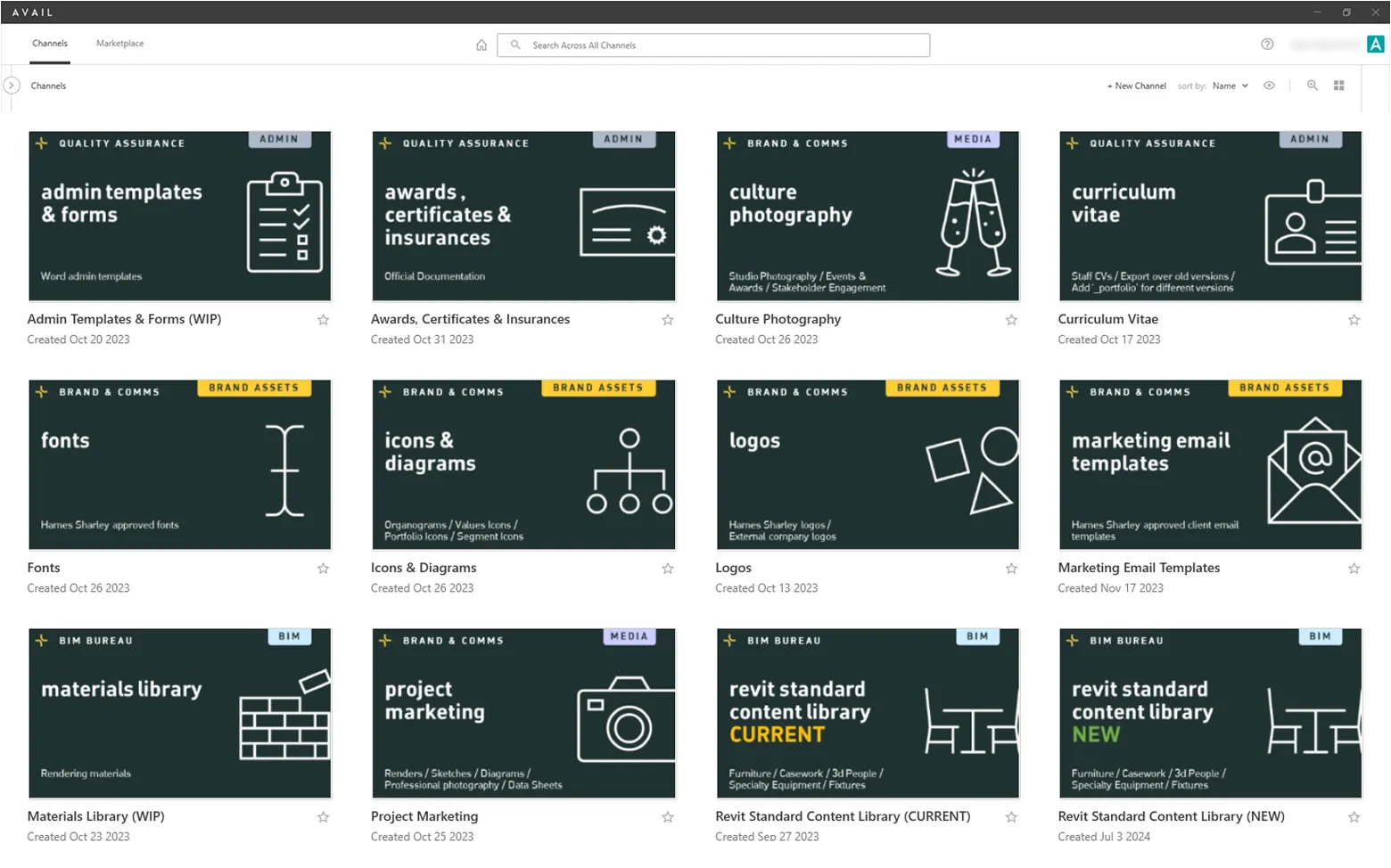Star the Curriculum Vitae channel
The width and height of the screenshot is (1391, 868).
pos(1354,320)
